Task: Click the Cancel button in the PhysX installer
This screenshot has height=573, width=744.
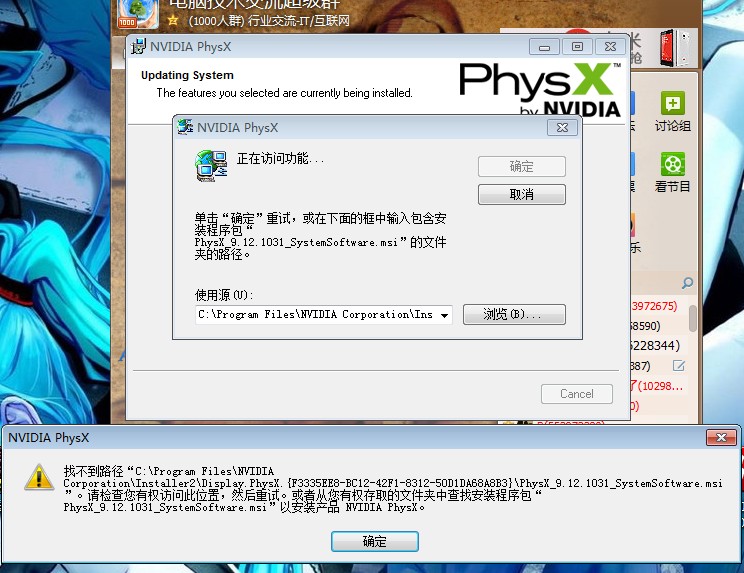Action: pyautogui.click(x=577, y=394)
